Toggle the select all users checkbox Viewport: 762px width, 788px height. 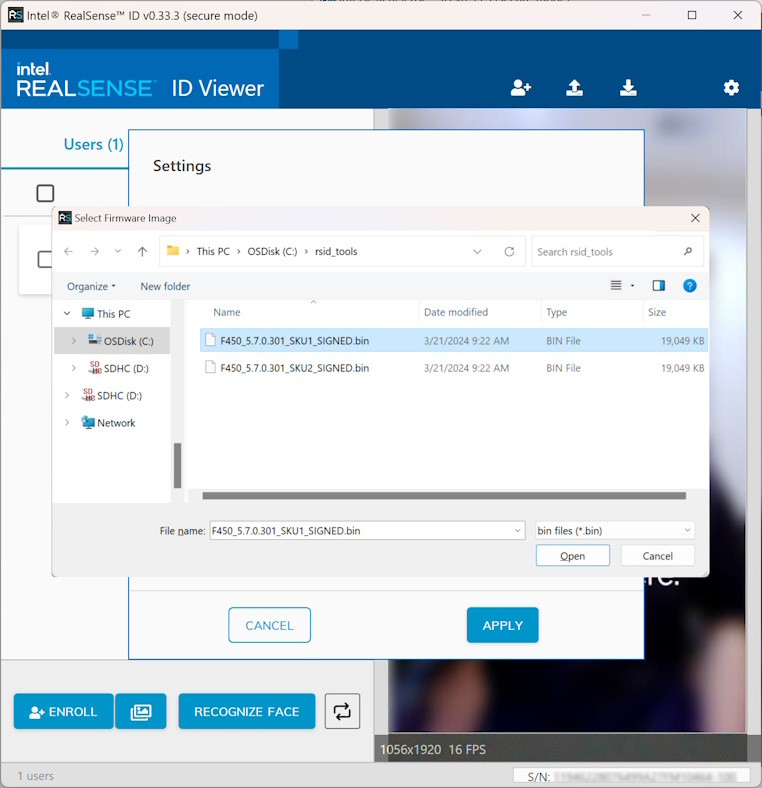[45, 193]
